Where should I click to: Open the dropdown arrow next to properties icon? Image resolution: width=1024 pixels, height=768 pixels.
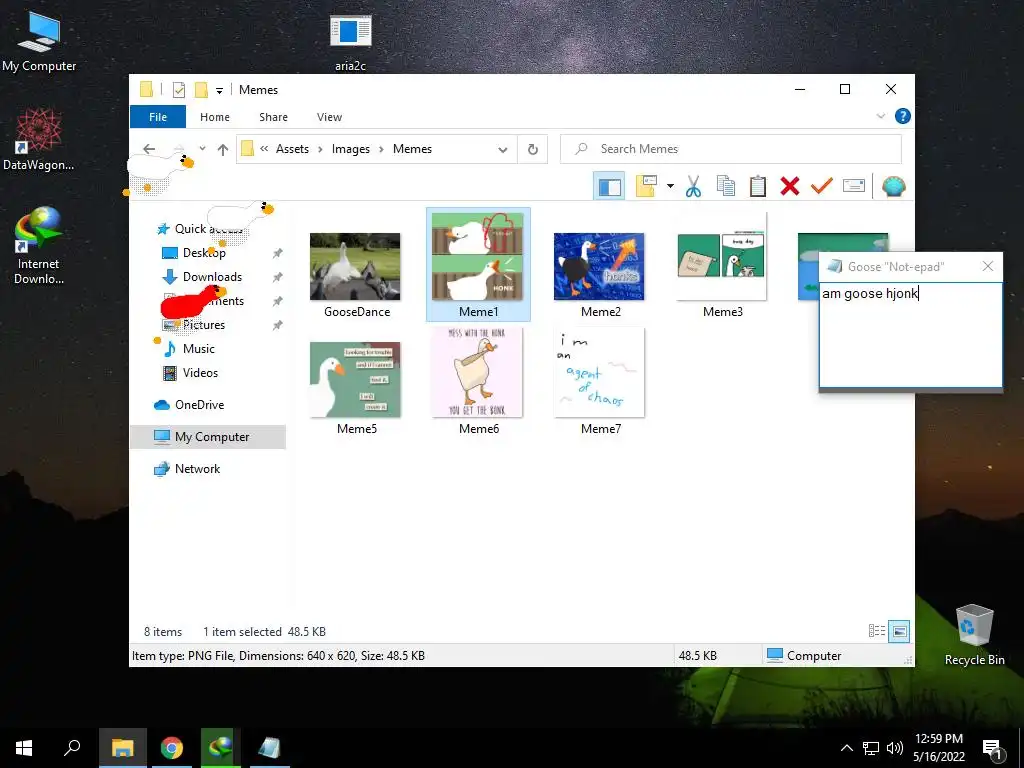click(x=670, y=186)
